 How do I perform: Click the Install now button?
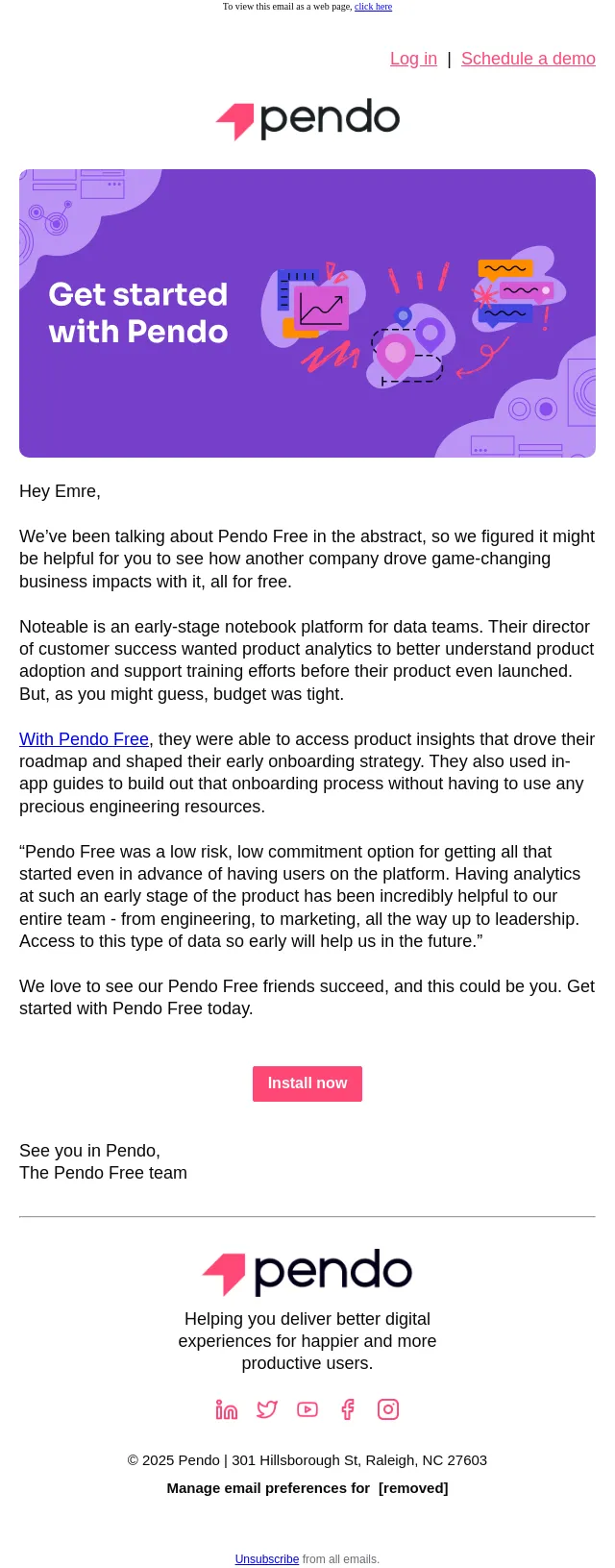[307, 1083]
